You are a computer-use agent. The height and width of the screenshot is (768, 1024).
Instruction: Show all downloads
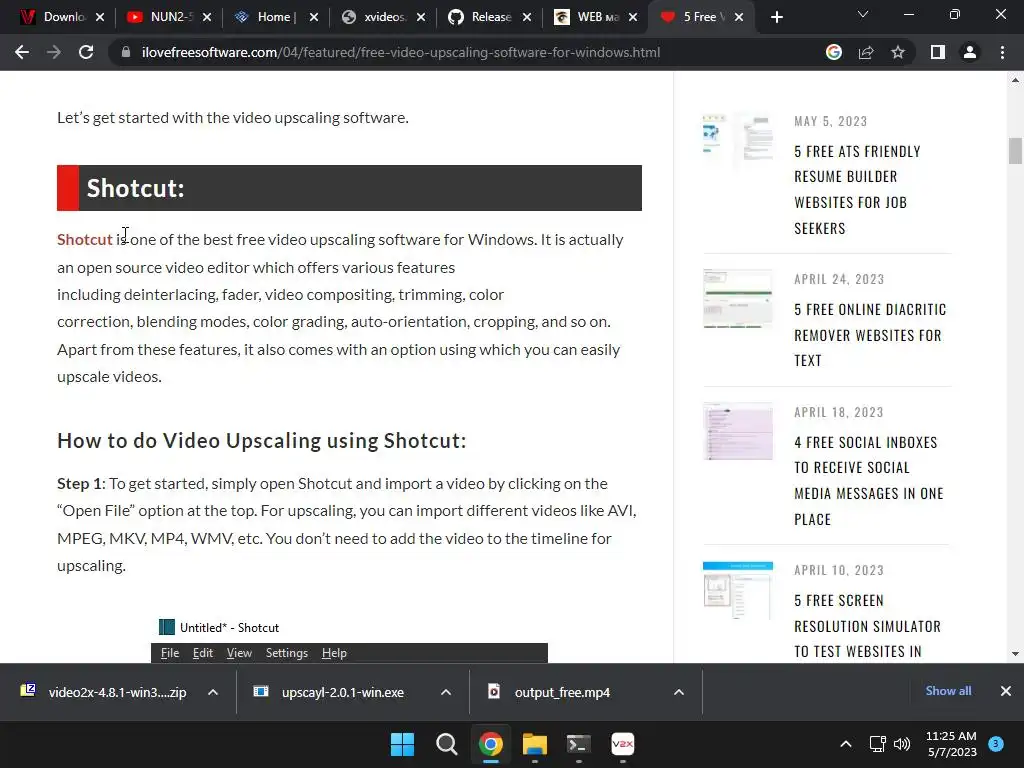(x=948, y=691)
